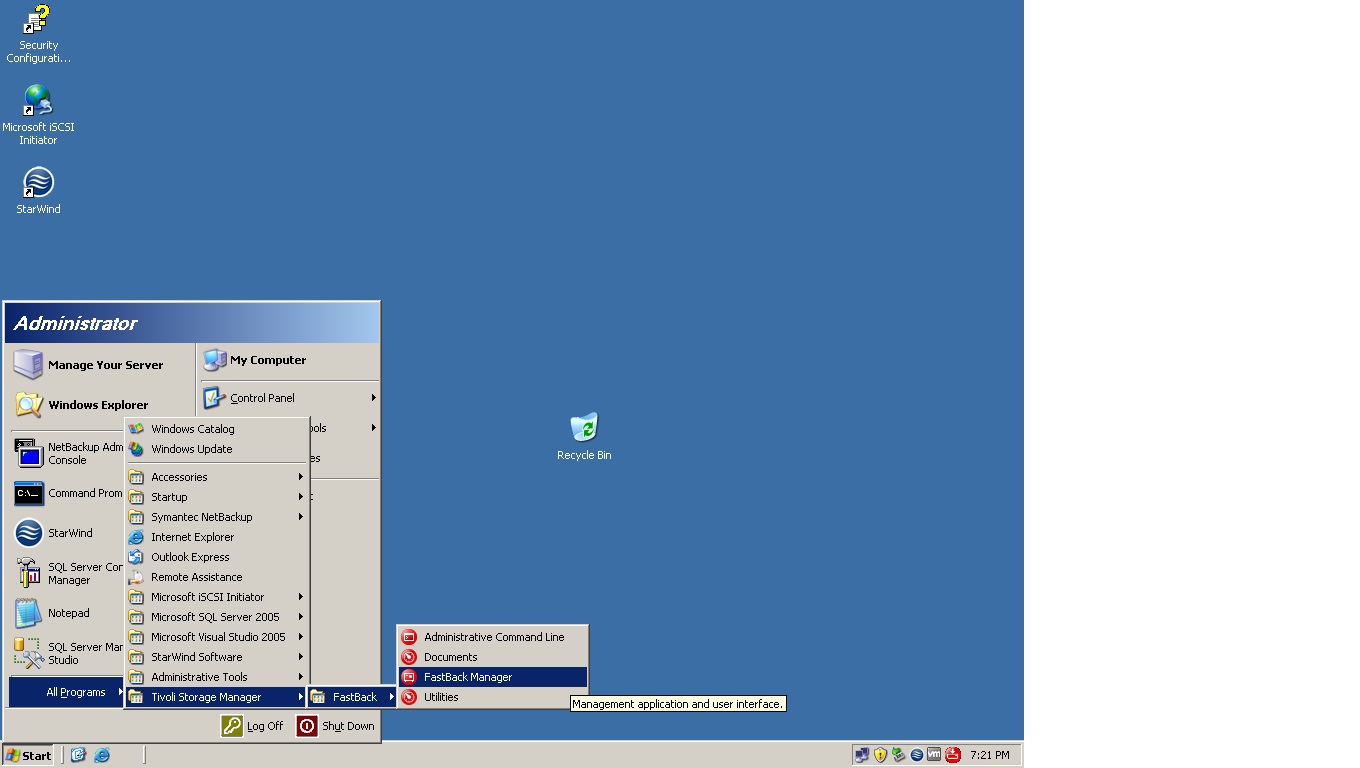Click Safely Remove Hardware tray icon
This screenshot has width=1360, height=768.
point(898,755)
